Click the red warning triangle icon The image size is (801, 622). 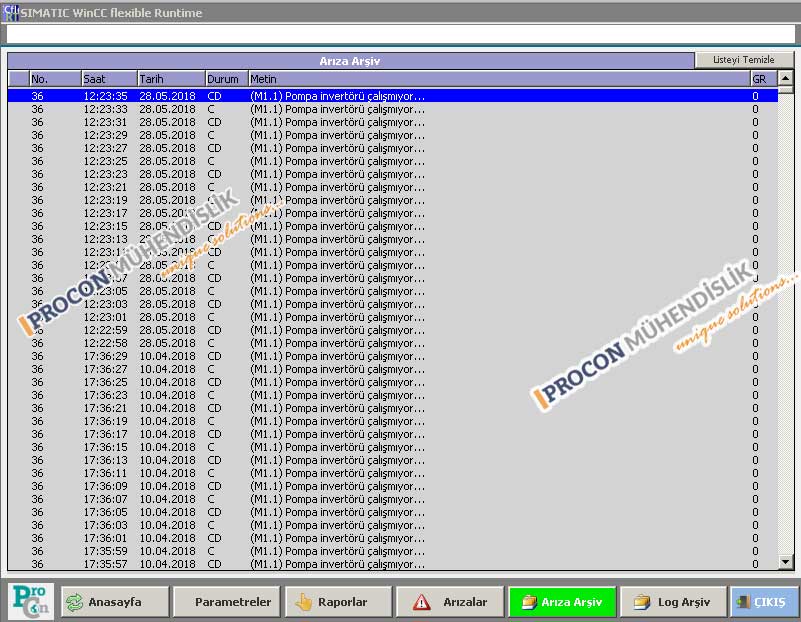coord(421,603)
